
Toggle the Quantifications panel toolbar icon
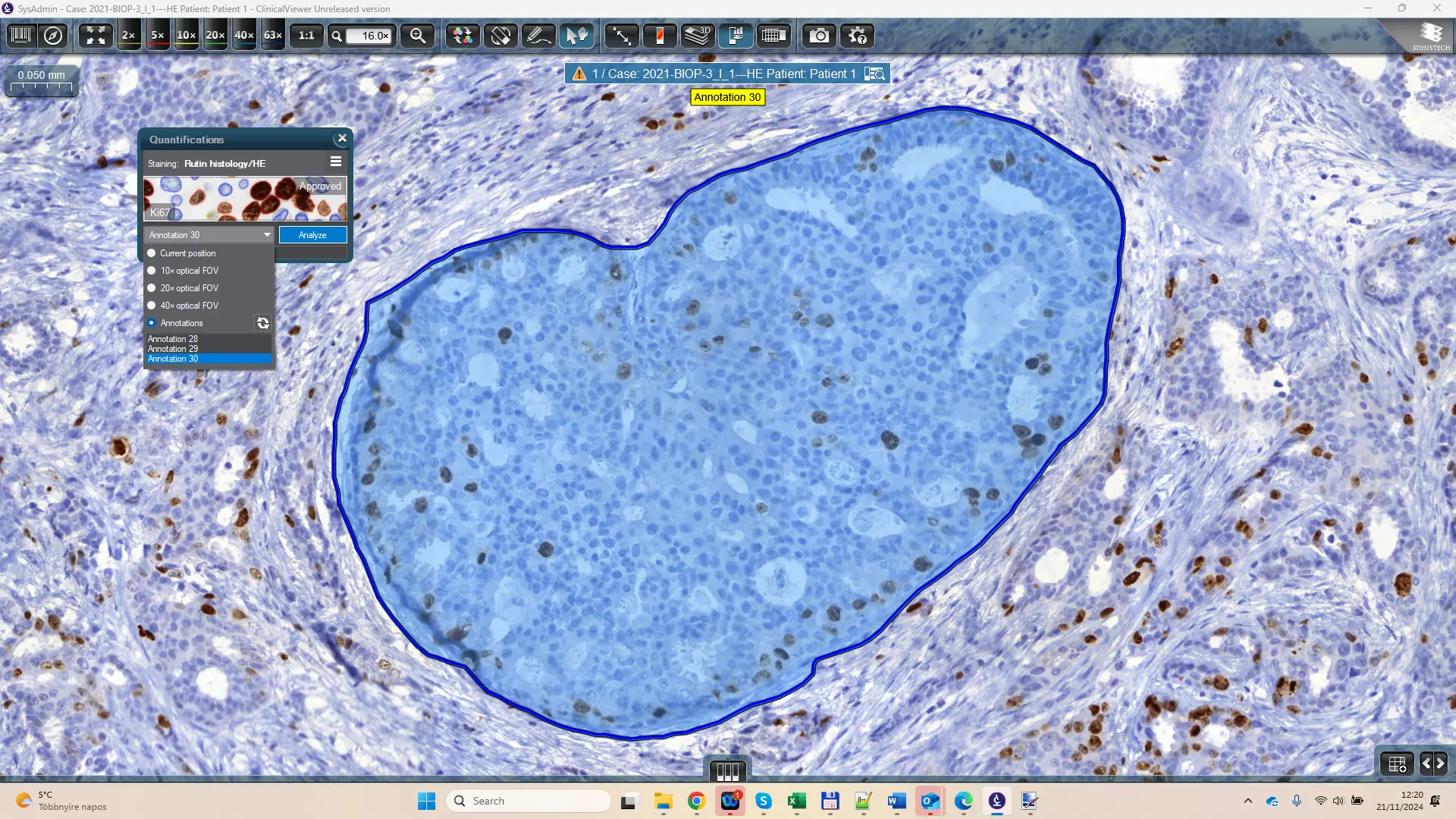(736, 36)
